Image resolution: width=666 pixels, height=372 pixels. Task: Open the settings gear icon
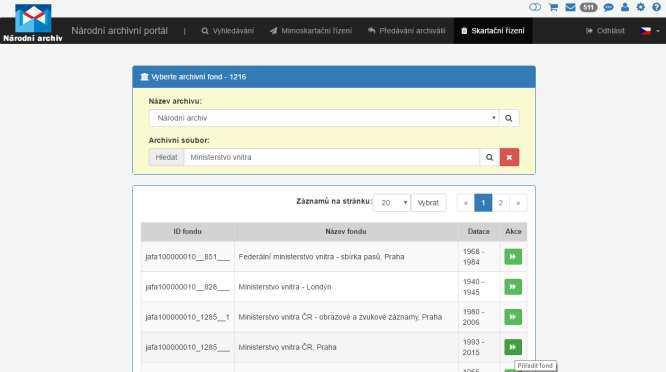(x=641, y=7)
